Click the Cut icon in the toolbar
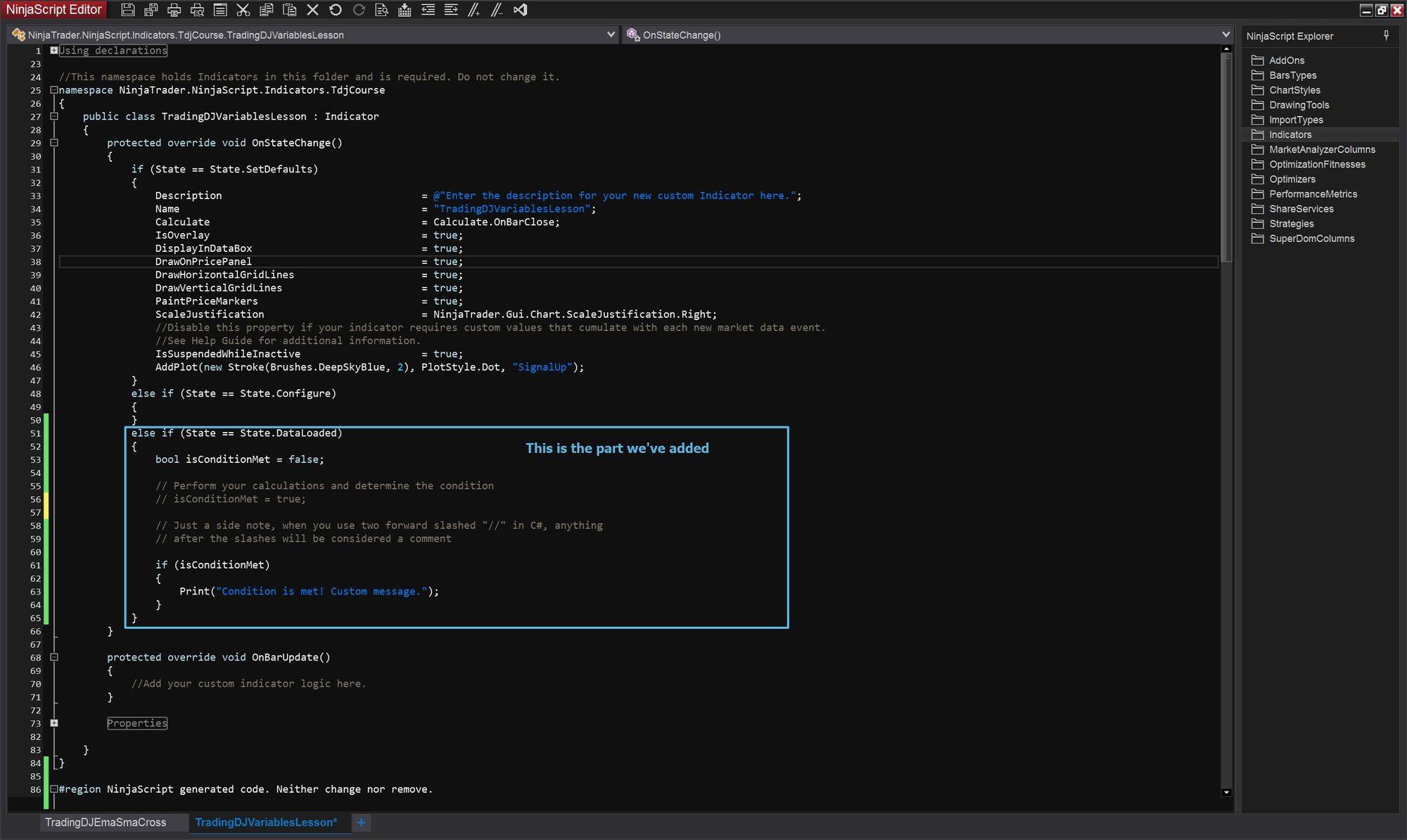The width and height of the screenshot is (1407, 840). (x=243, y=10)
